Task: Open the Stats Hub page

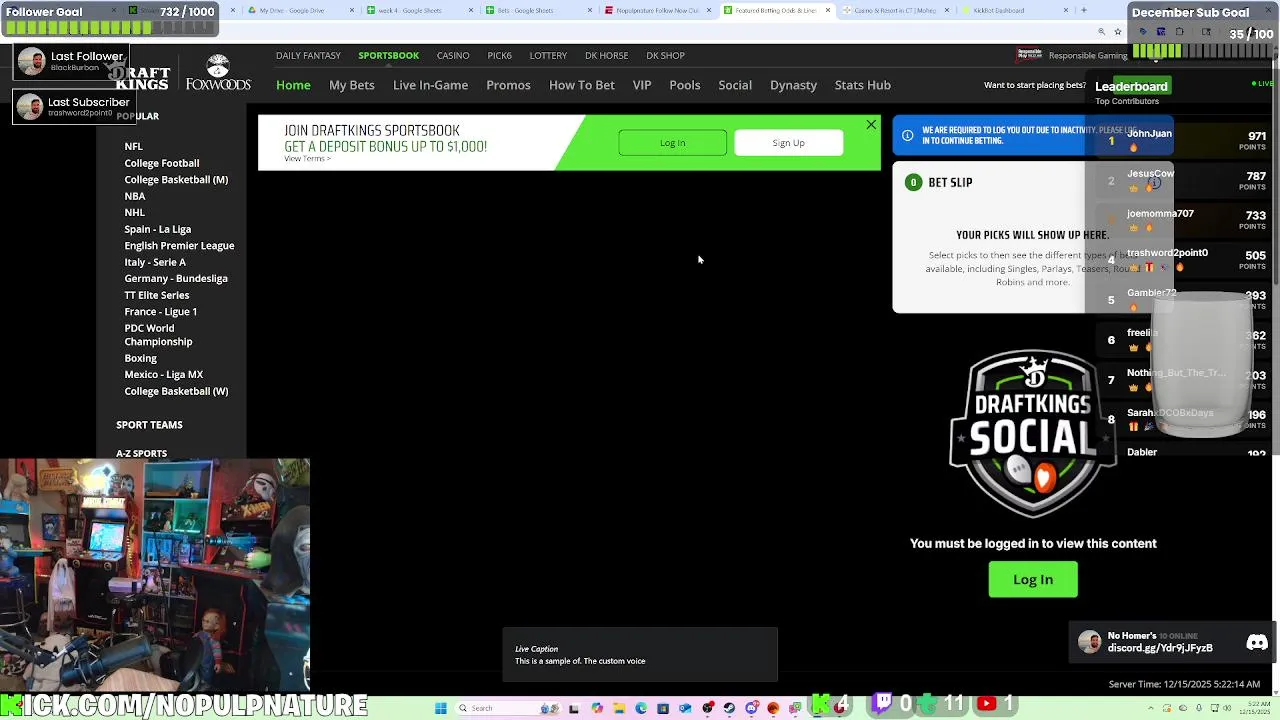Action: click(863, 85)
